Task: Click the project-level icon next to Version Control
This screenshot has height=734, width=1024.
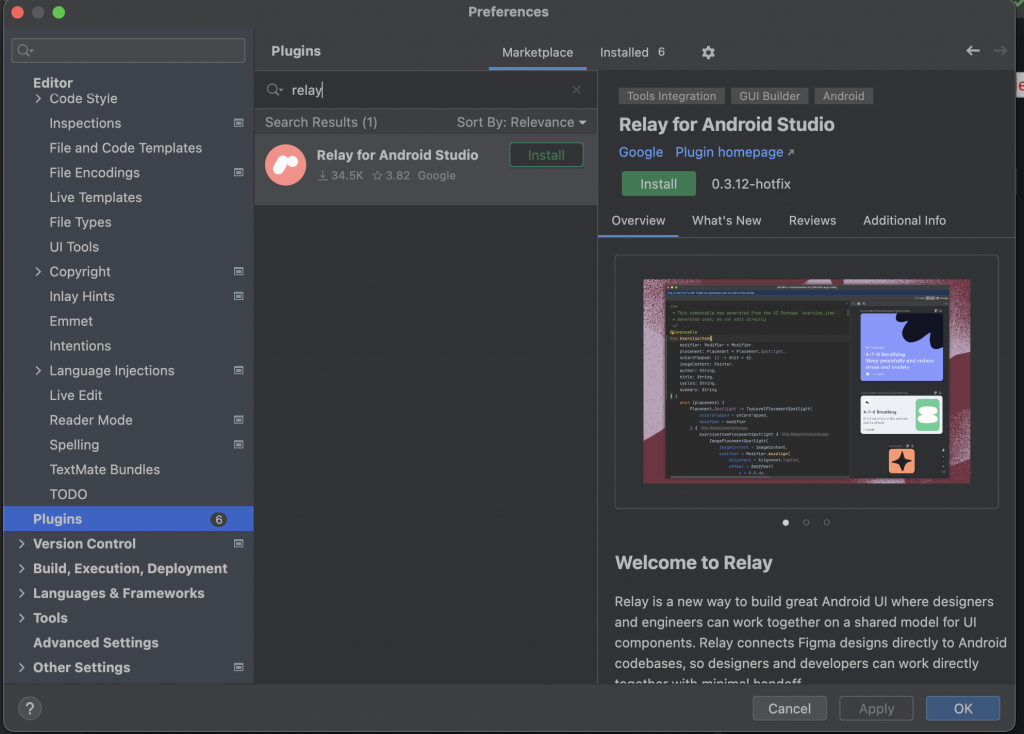Action: coord(238,543)
